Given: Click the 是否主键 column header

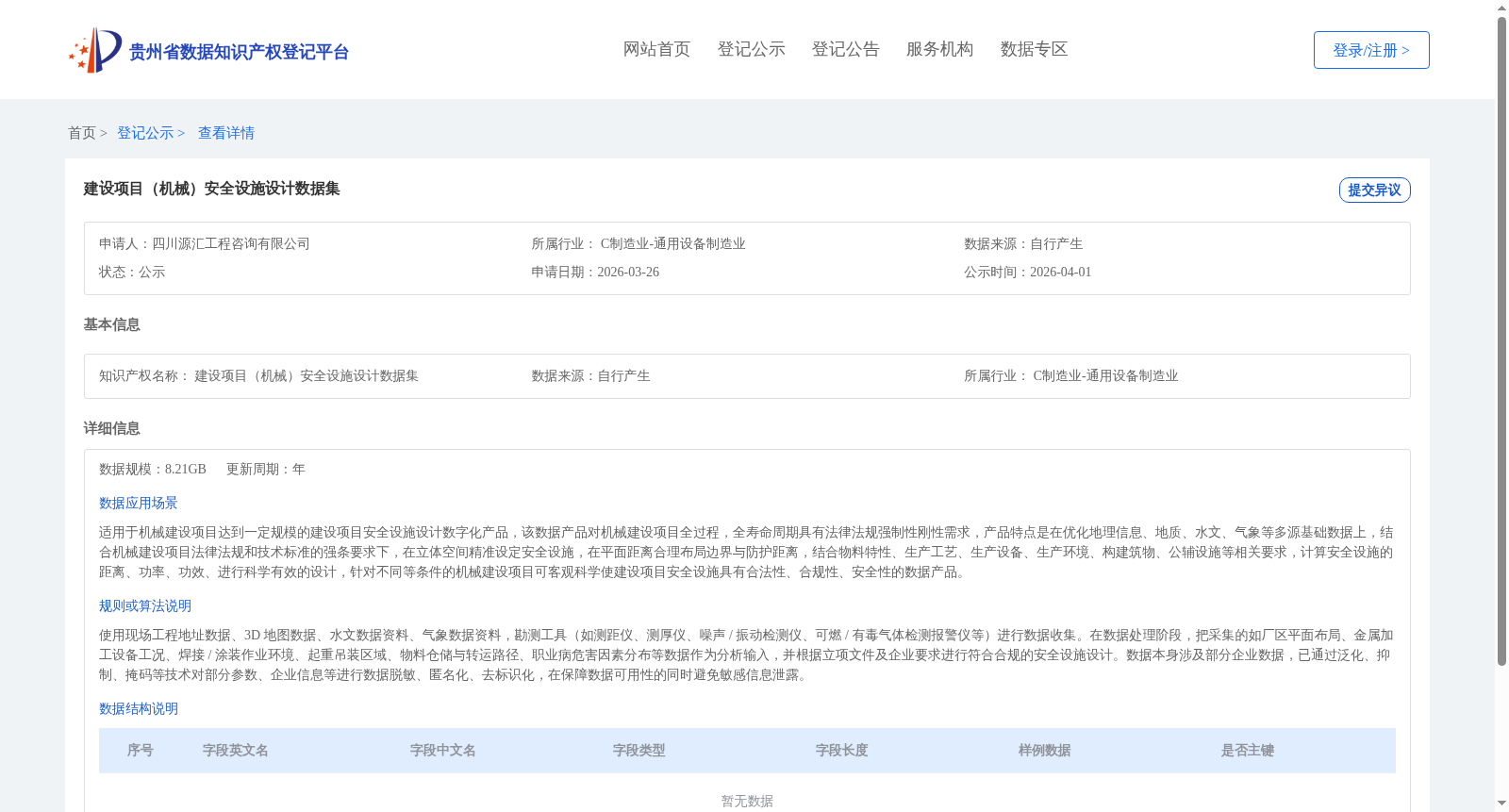Looking at the screenshot, I should (x=1248, y=751).
